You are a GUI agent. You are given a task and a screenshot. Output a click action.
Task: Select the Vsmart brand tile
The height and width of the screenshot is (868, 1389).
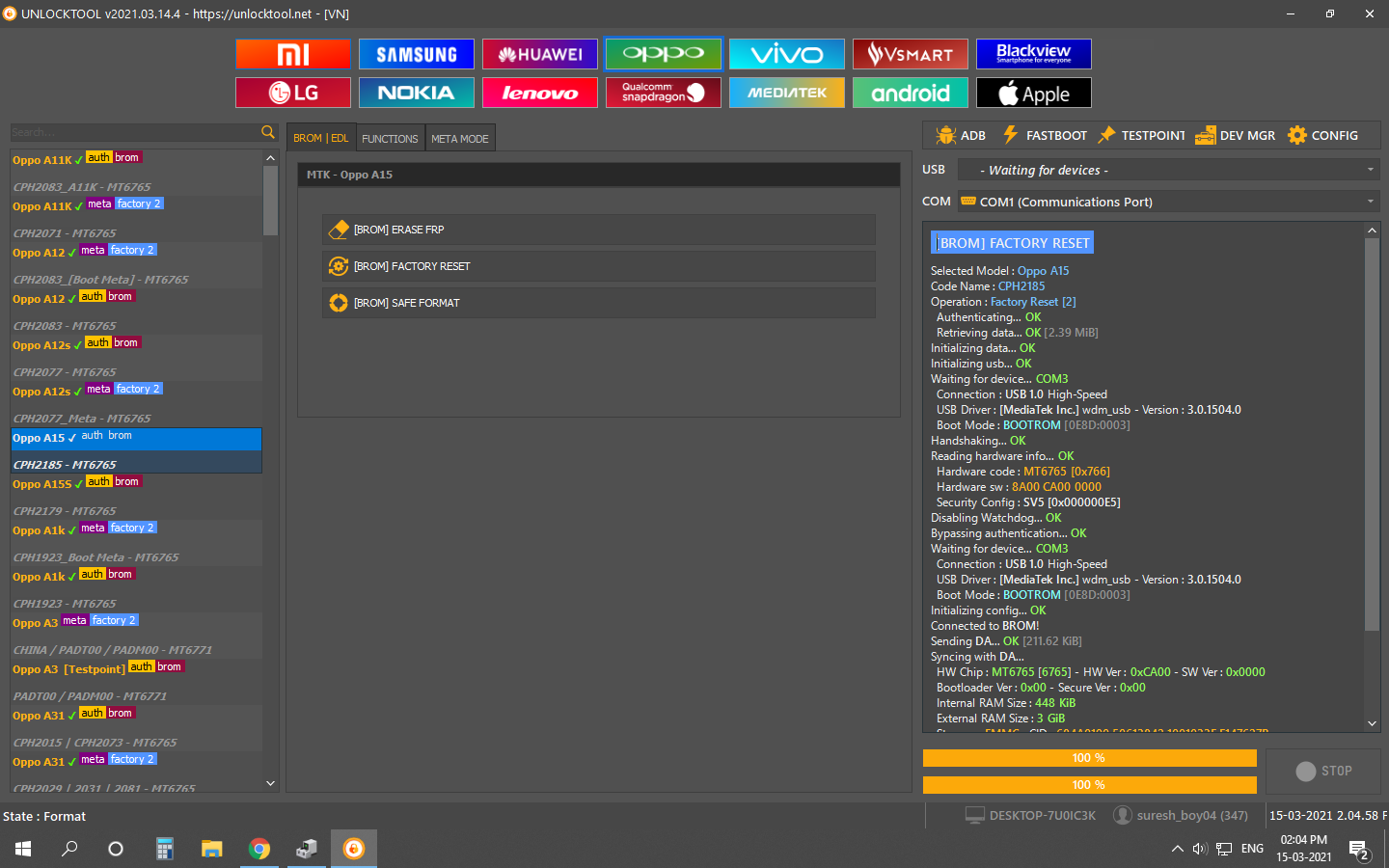(x=911, y=54)
